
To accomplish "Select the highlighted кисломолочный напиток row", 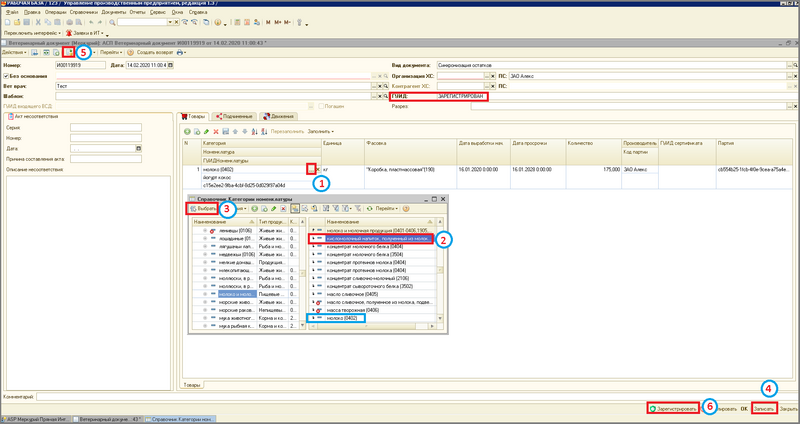I will click(x=379, y=238).
